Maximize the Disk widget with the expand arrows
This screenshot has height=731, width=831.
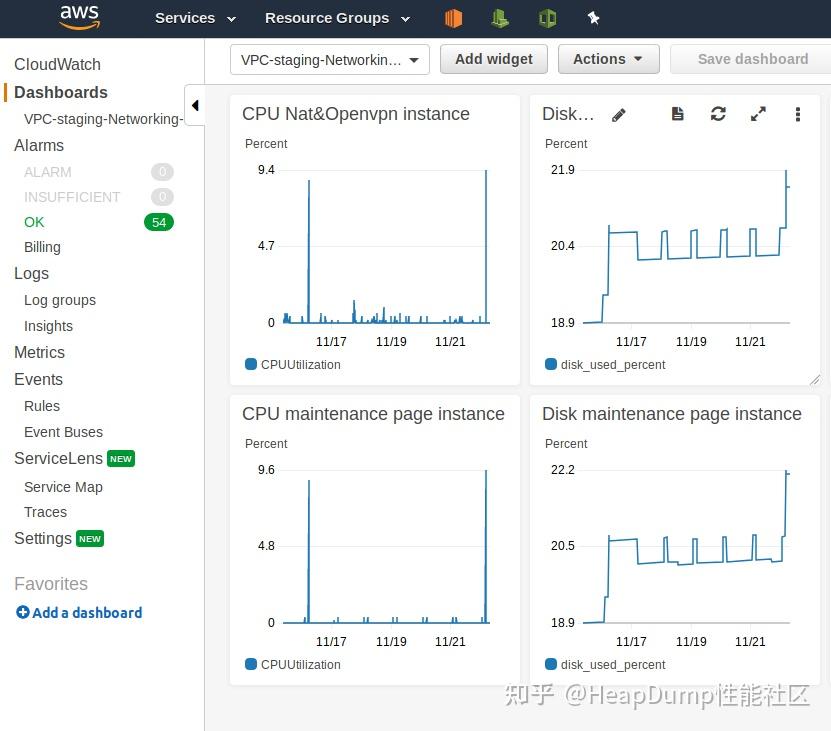(758, 114)
